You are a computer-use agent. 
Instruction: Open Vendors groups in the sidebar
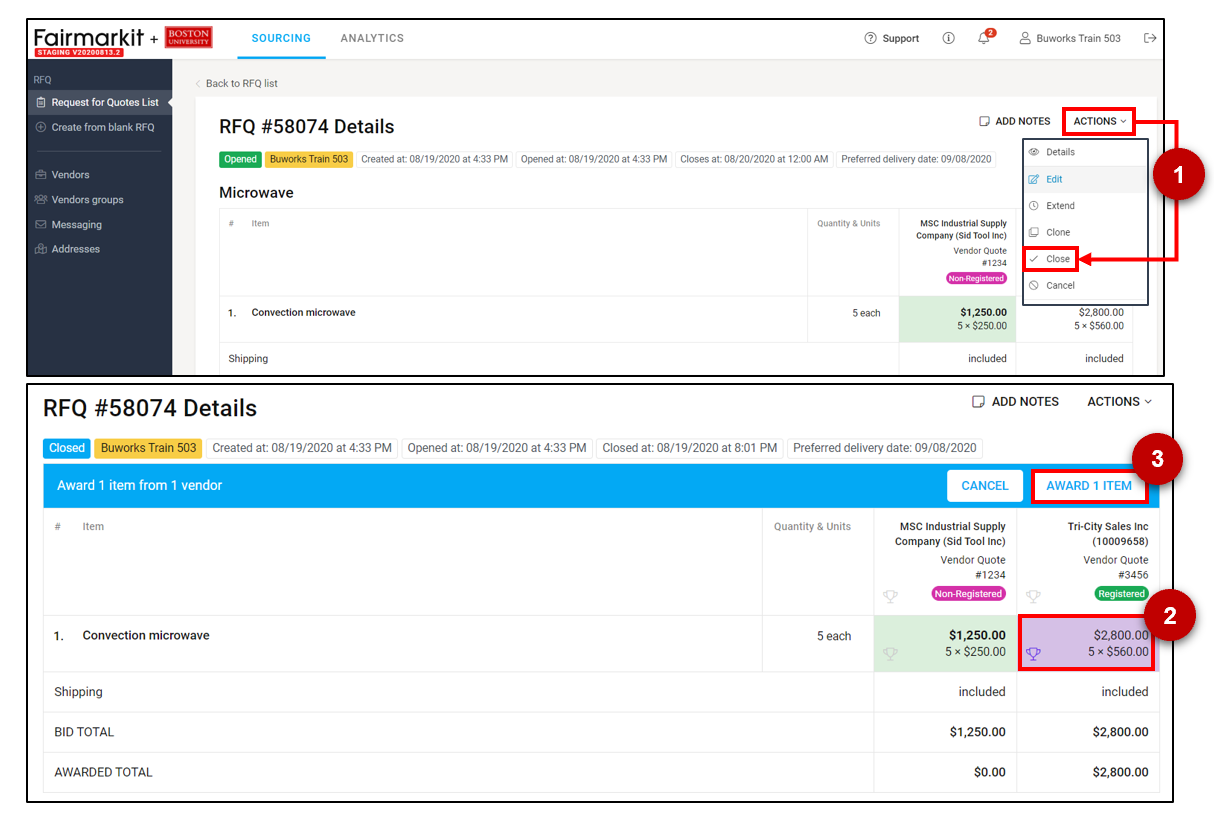(x=87, y=200)
